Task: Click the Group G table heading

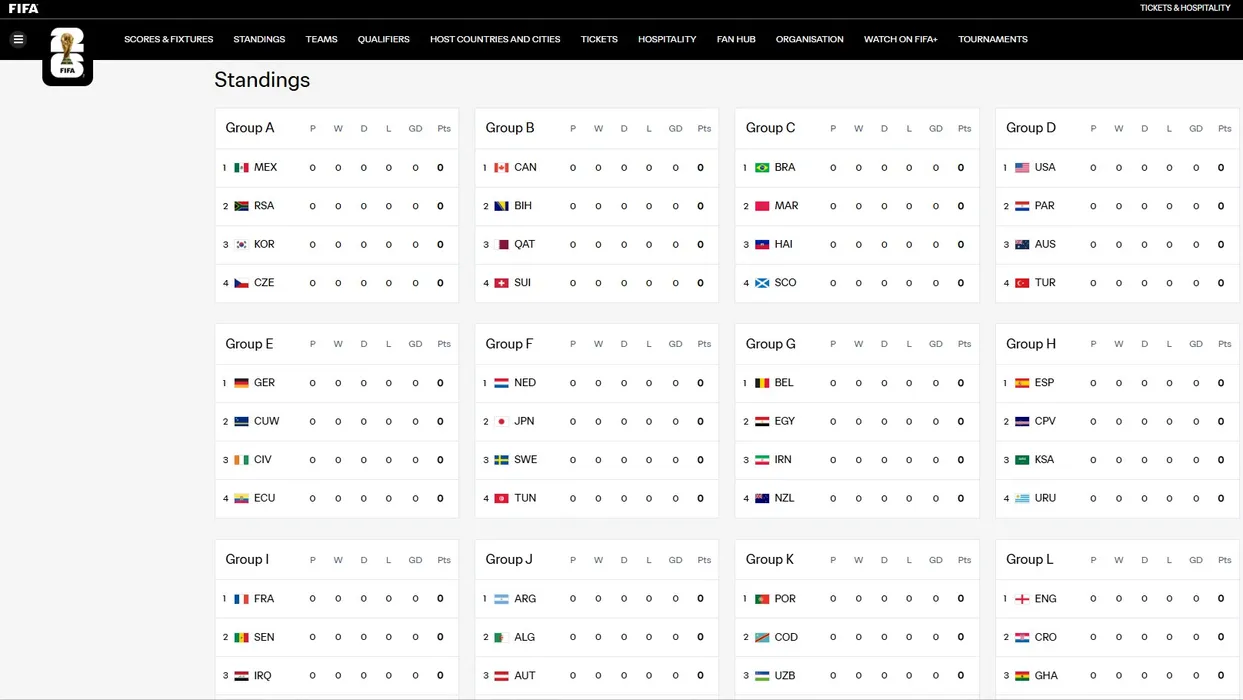Action: pos(771,344)
